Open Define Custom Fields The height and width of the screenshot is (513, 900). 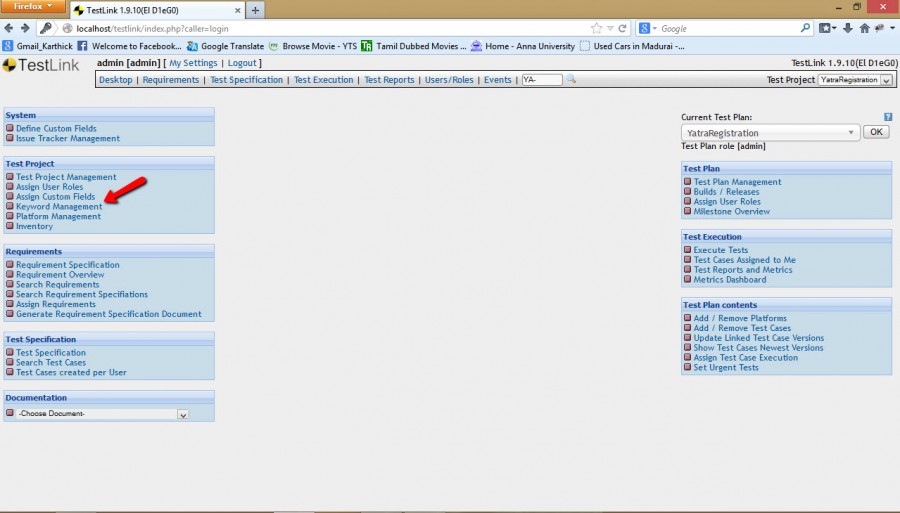pyautogui.click(x=56, y=129)
